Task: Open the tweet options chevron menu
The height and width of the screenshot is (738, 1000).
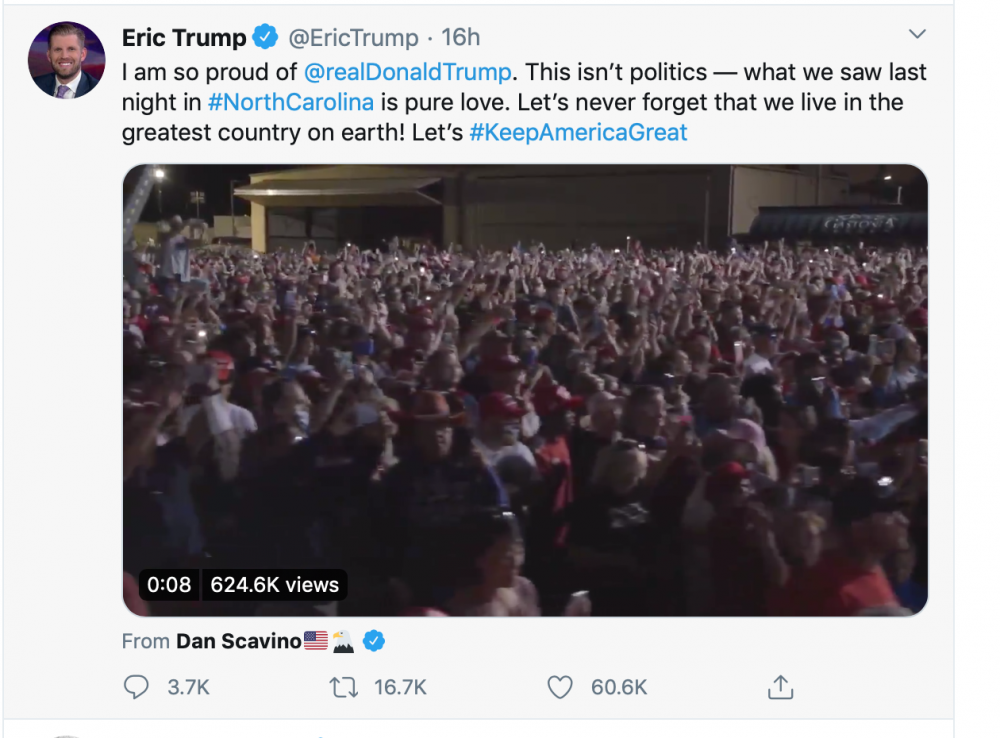Action: 917,35
